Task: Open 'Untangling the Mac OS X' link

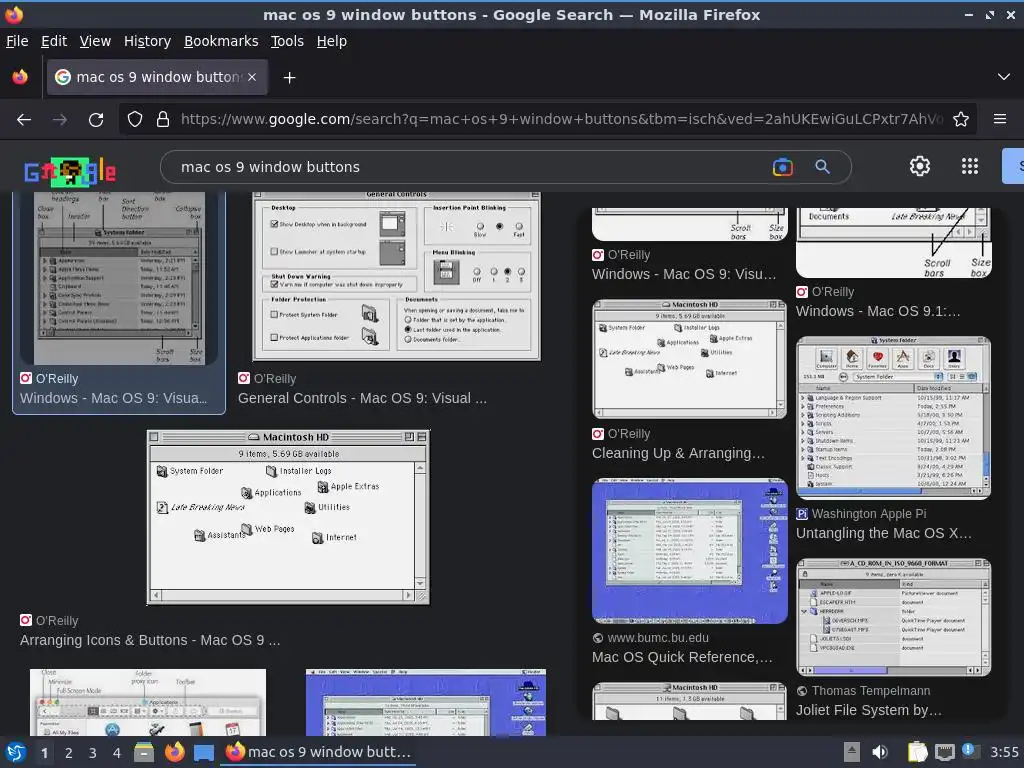Action: 884,534
